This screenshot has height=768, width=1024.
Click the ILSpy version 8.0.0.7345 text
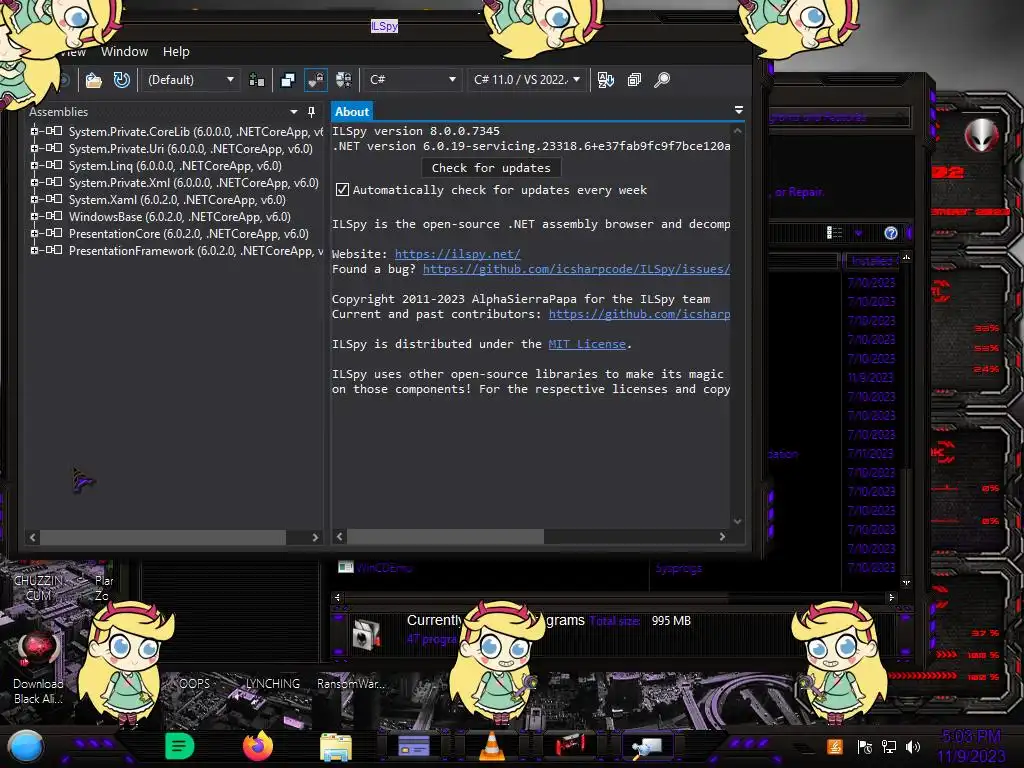(415, 131)
